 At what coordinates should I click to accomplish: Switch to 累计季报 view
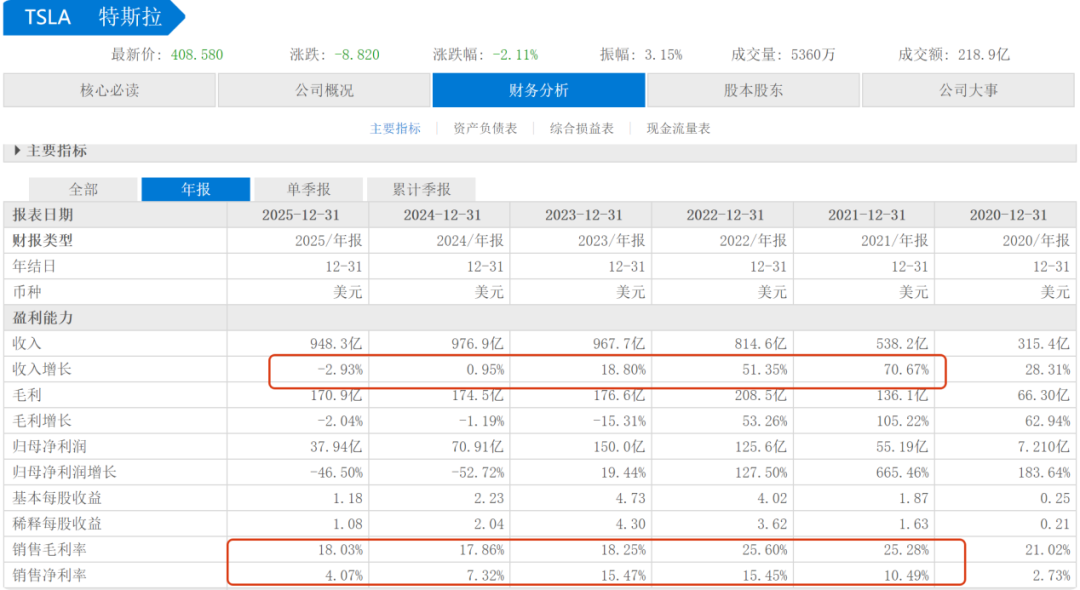420,189
